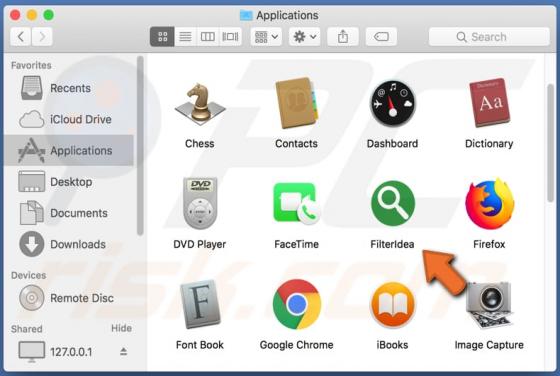The height and width of the screenshot is (376, 560).
Task: Open the gear Action menu dropdown
Action: [305, 37]
